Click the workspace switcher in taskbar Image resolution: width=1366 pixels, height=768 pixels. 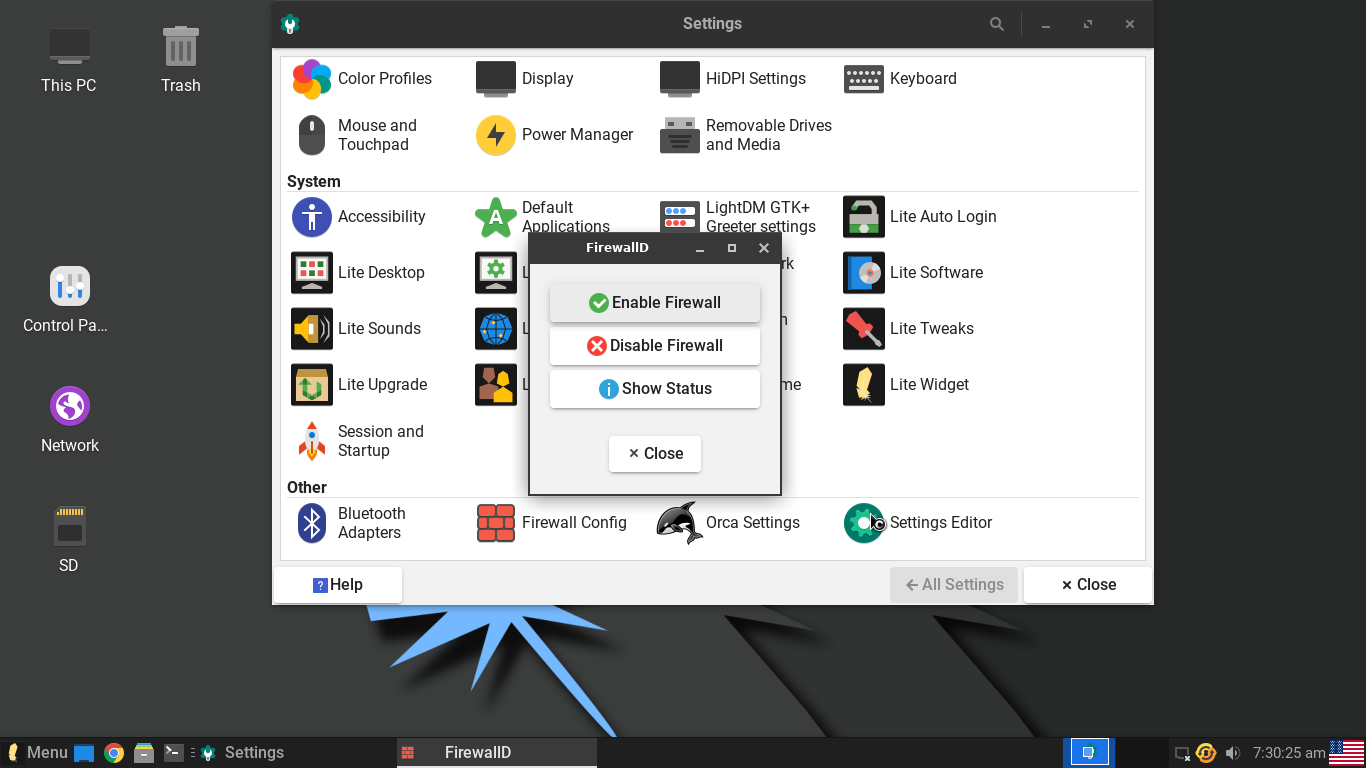tap(1089, 753)
